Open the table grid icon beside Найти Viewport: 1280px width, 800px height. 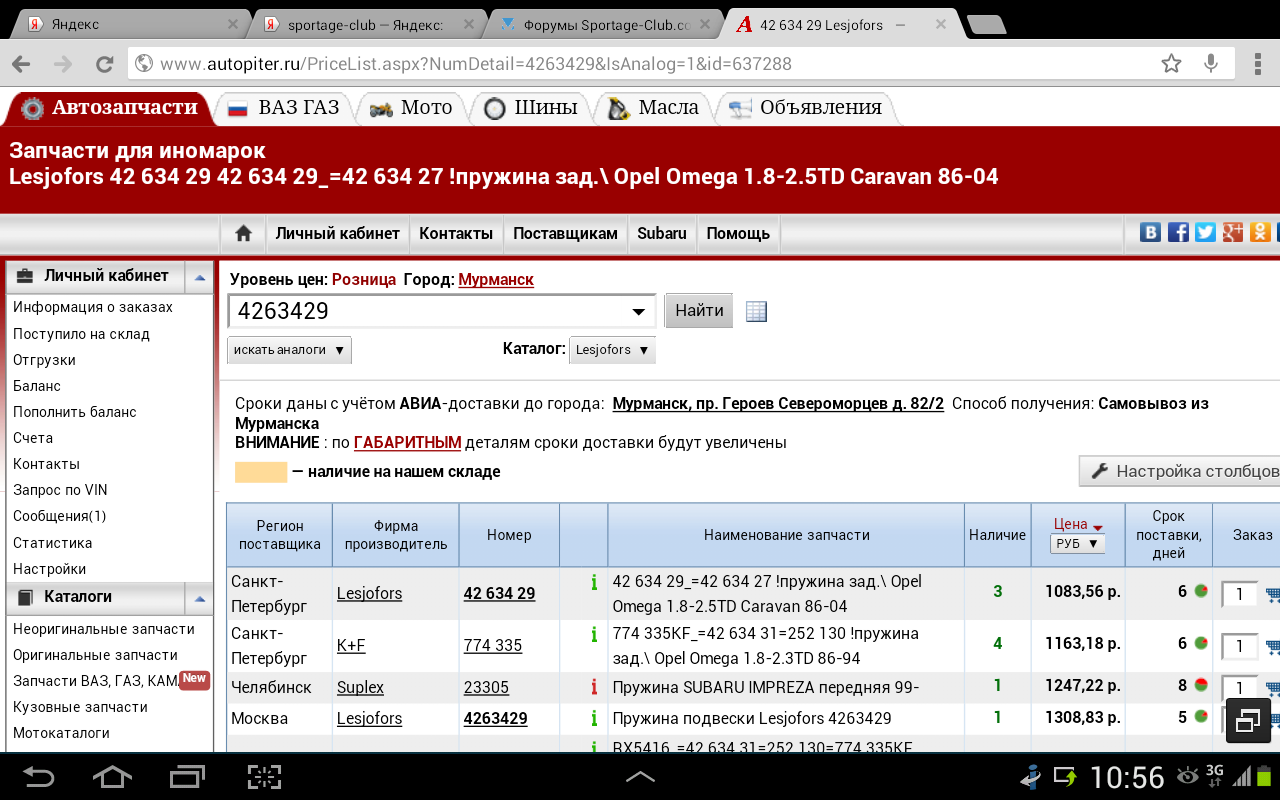click(x=756, y=311)
